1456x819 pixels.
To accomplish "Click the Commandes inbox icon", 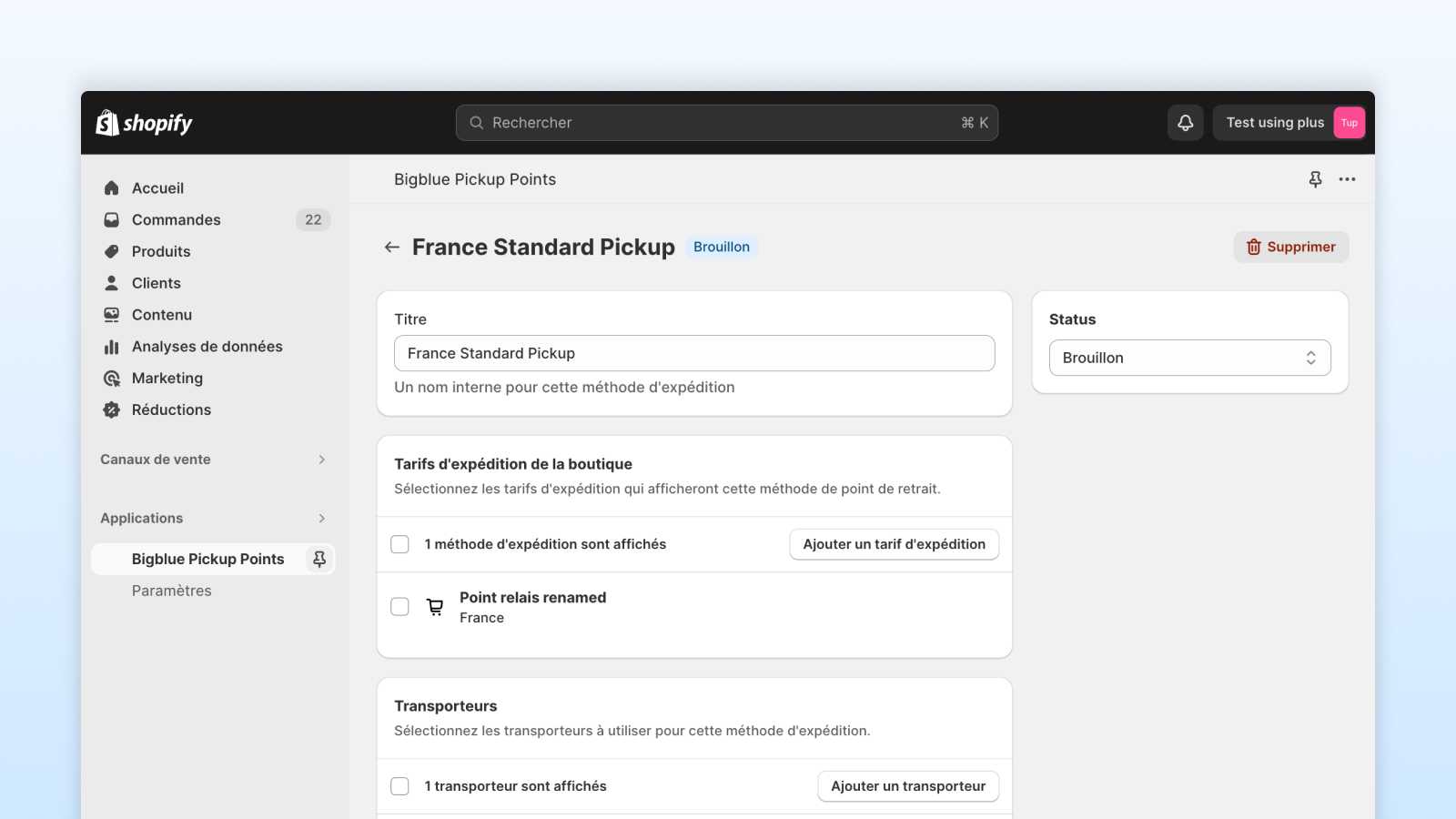I will point(112,220).
